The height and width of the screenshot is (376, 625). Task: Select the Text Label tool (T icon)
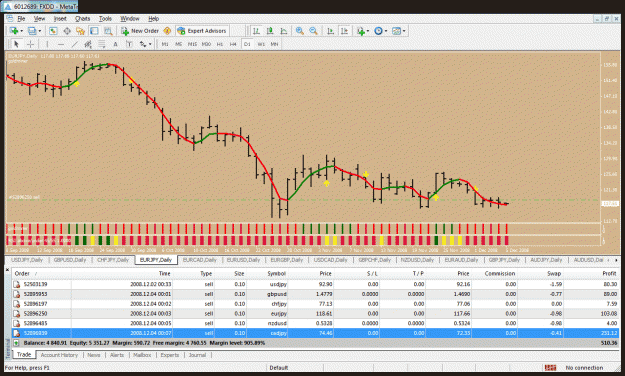tap(129, 44)
